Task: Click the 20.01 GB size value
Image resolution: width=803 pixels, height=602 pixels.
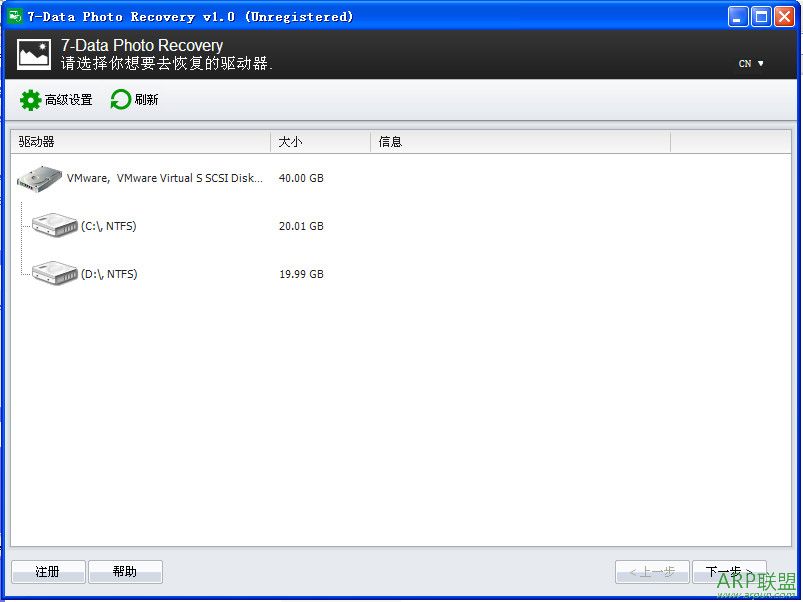Action: click(301, 226)
